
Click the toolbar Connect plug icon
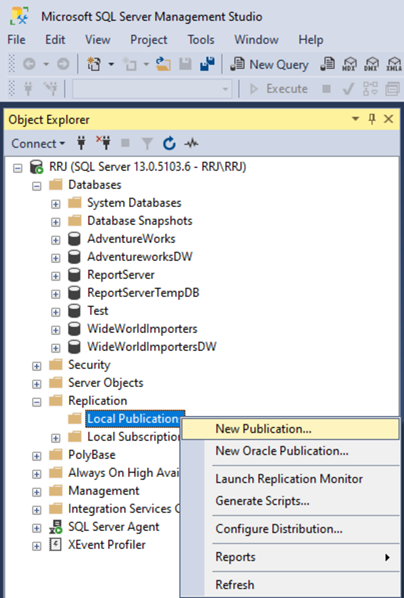[x=28, y=89]
